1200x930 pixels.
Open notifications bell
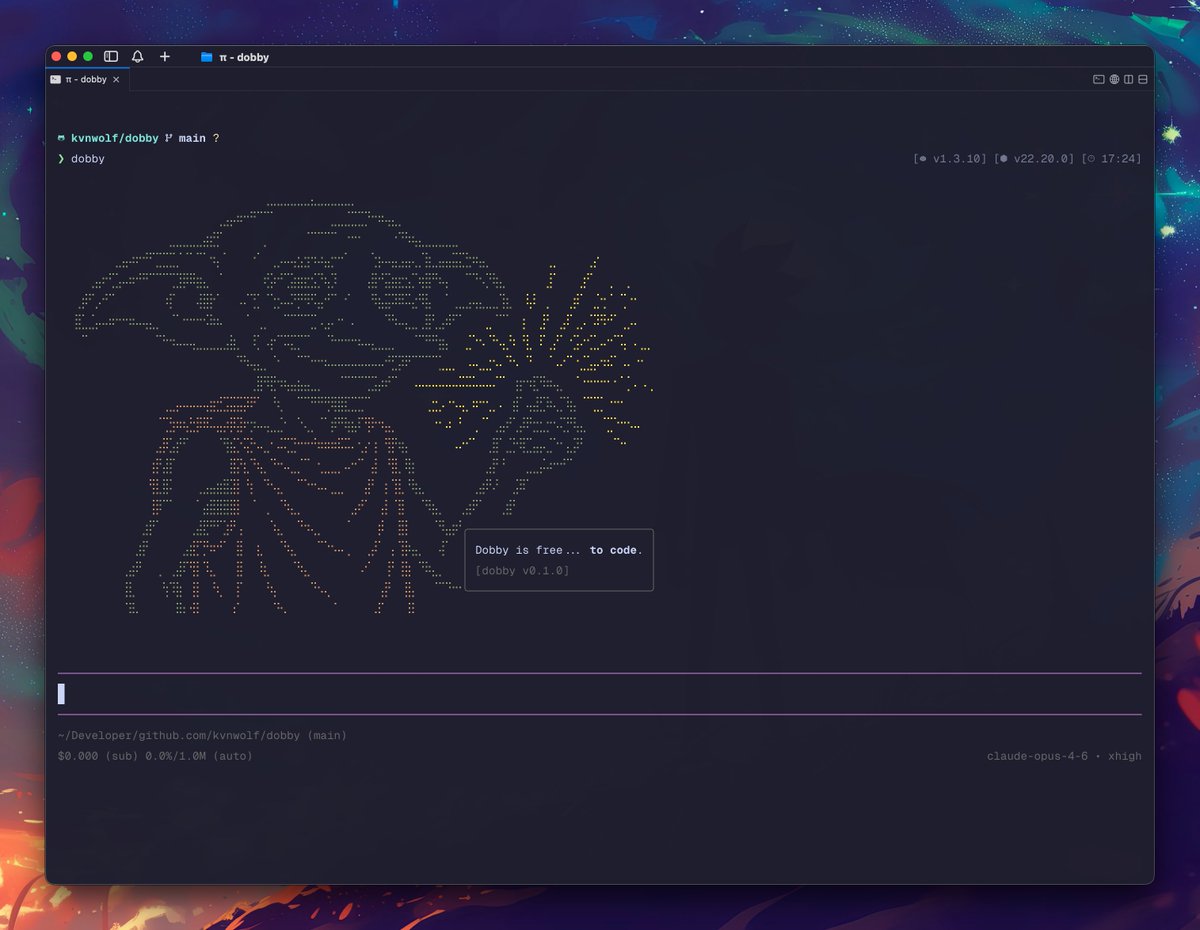(x=138, y=57)
